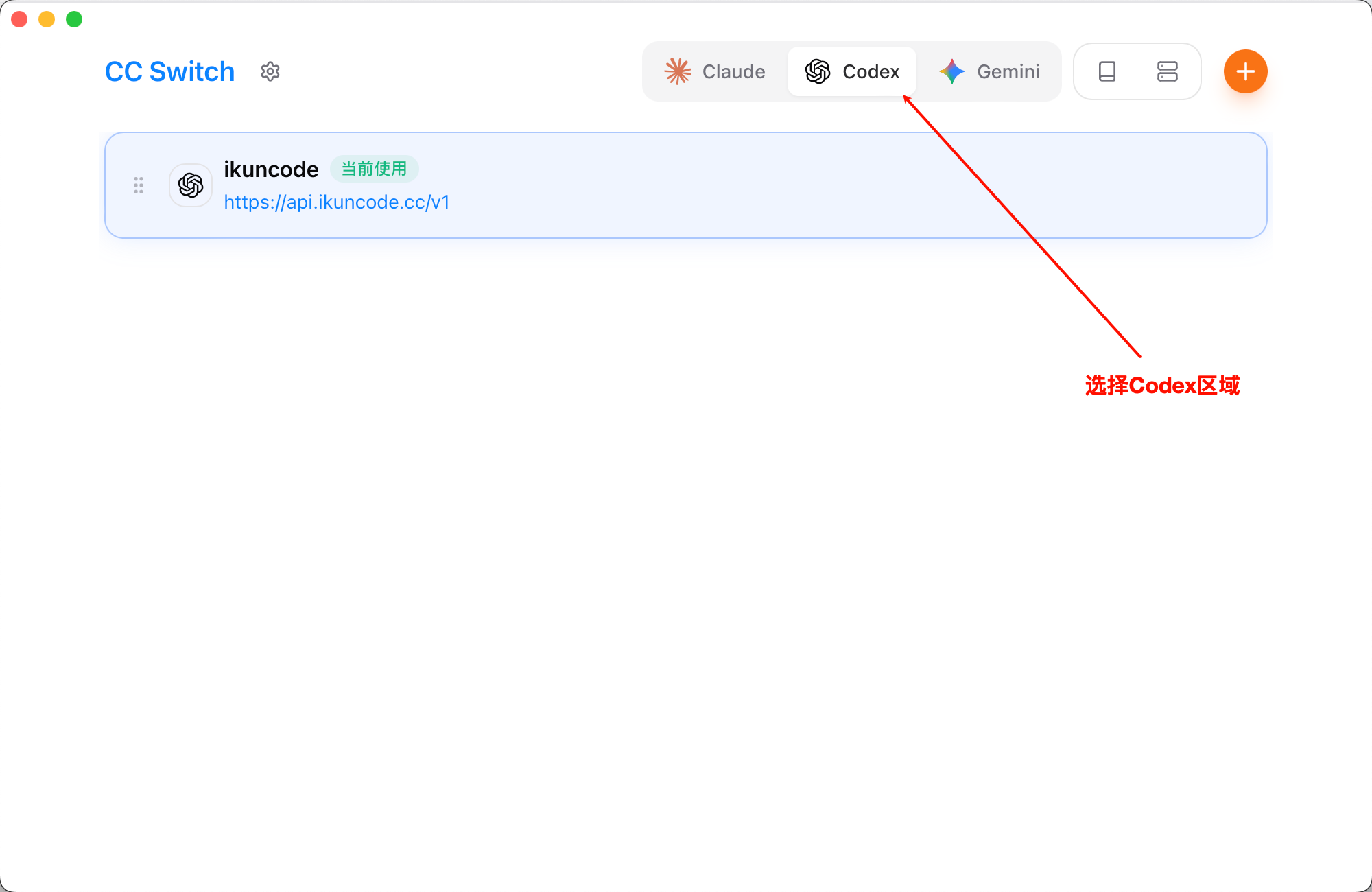This screenshot has height=892, width=1372.
Task: Minimize window with the yellow button
Action: point(47,19)
